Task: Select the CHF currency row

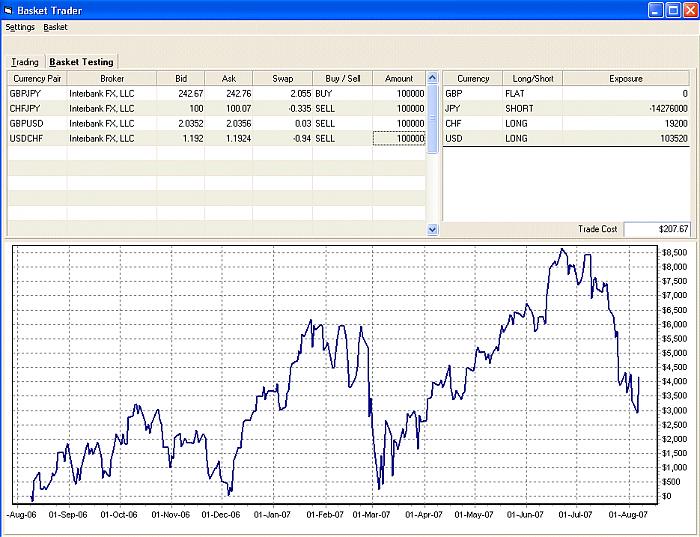Action: tap(566, 124)
